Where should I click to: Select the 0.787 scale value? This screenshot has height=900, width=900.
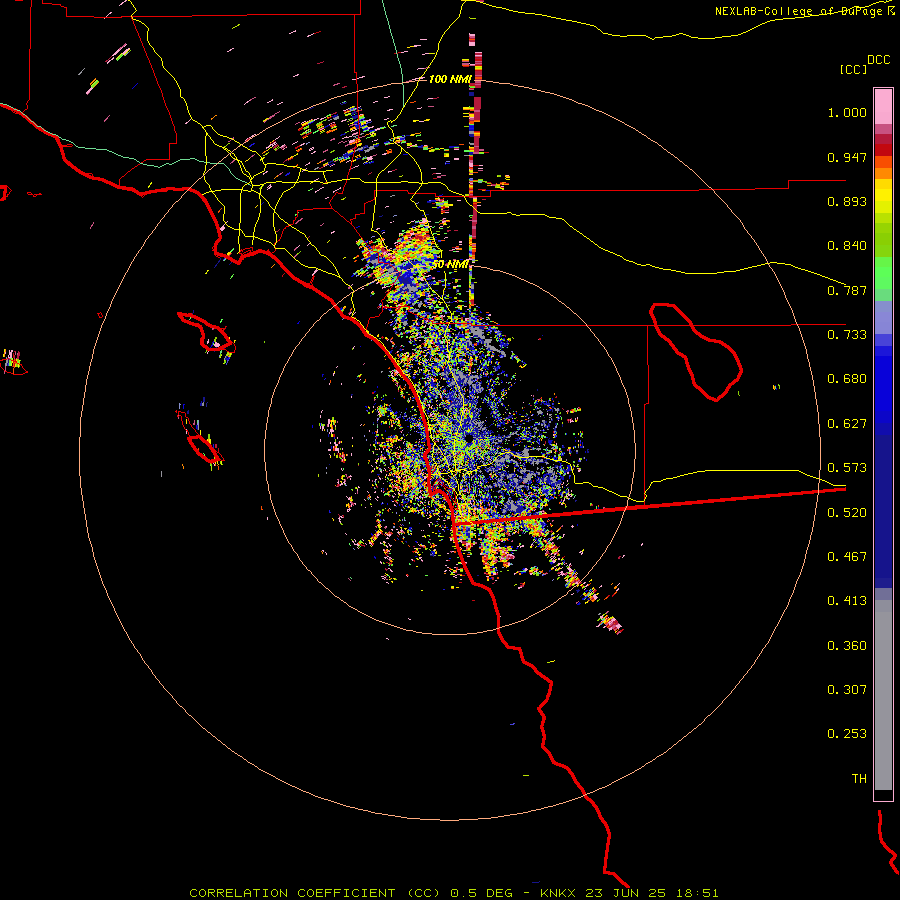pyautogui.click(x=847, y=290)
